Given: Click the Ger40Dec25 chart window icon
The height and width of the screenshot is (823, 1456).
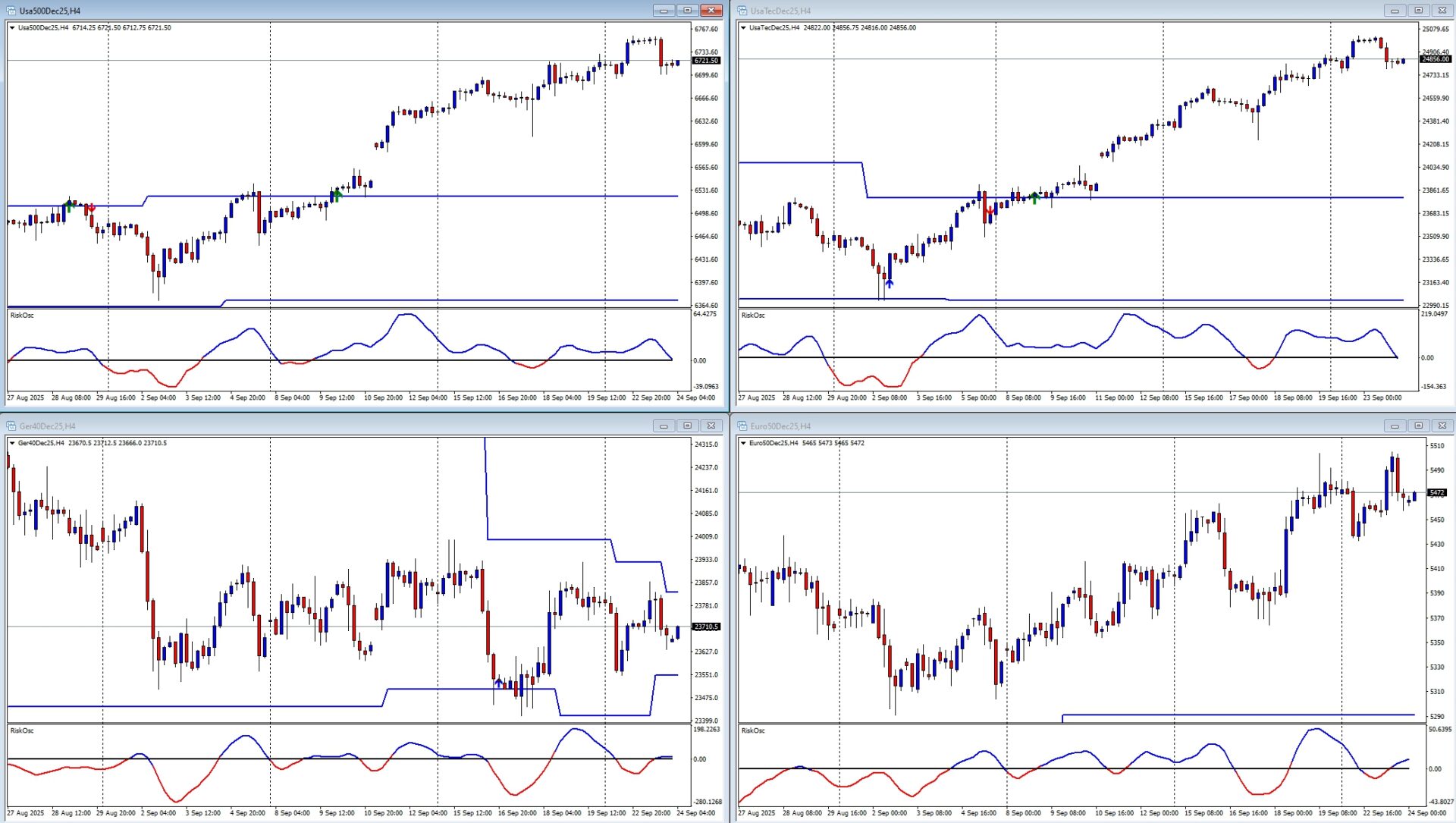Looking at the screenshot, I should coord(11,426).
